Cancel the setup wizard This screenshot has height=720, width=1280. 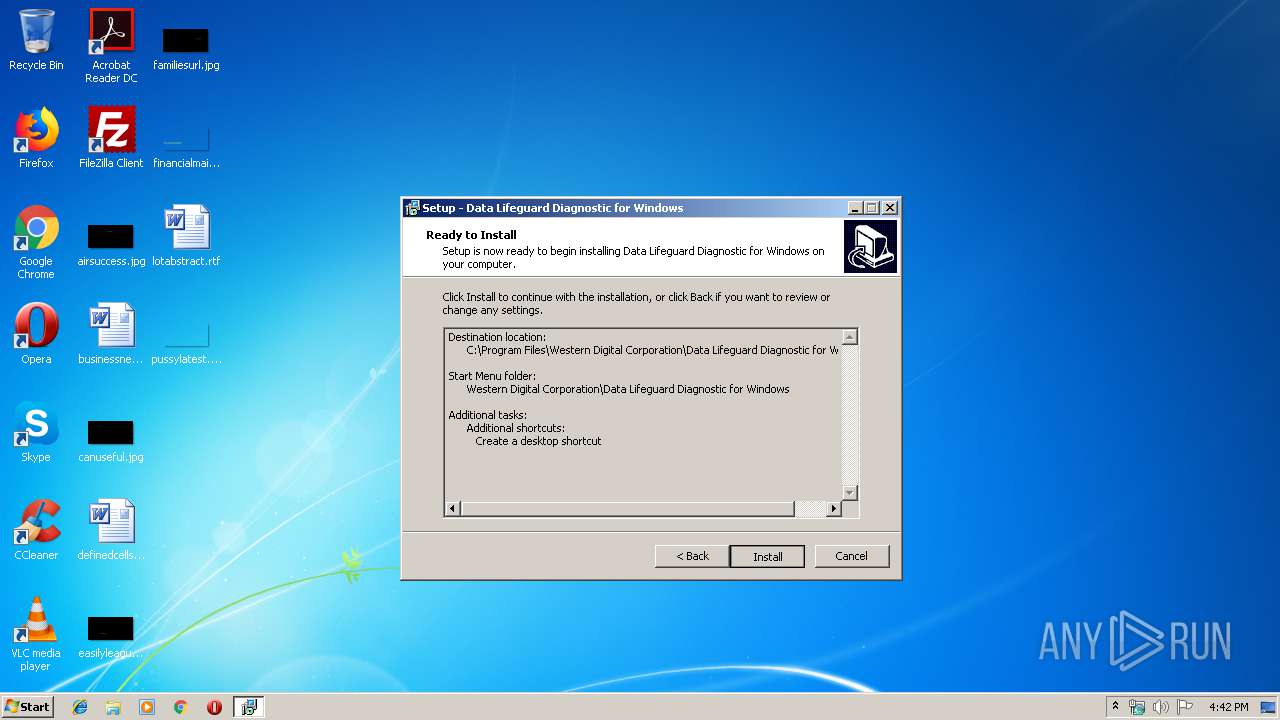coord(851,556)
